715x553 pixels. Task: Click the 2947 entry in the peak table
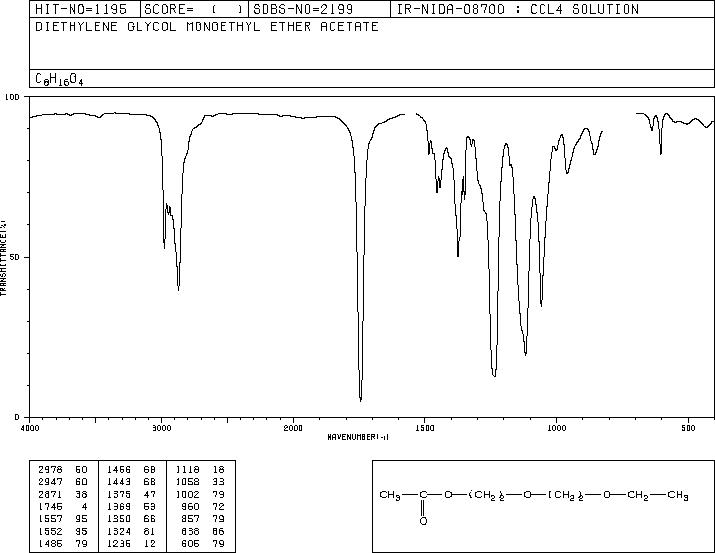[51, 482]
